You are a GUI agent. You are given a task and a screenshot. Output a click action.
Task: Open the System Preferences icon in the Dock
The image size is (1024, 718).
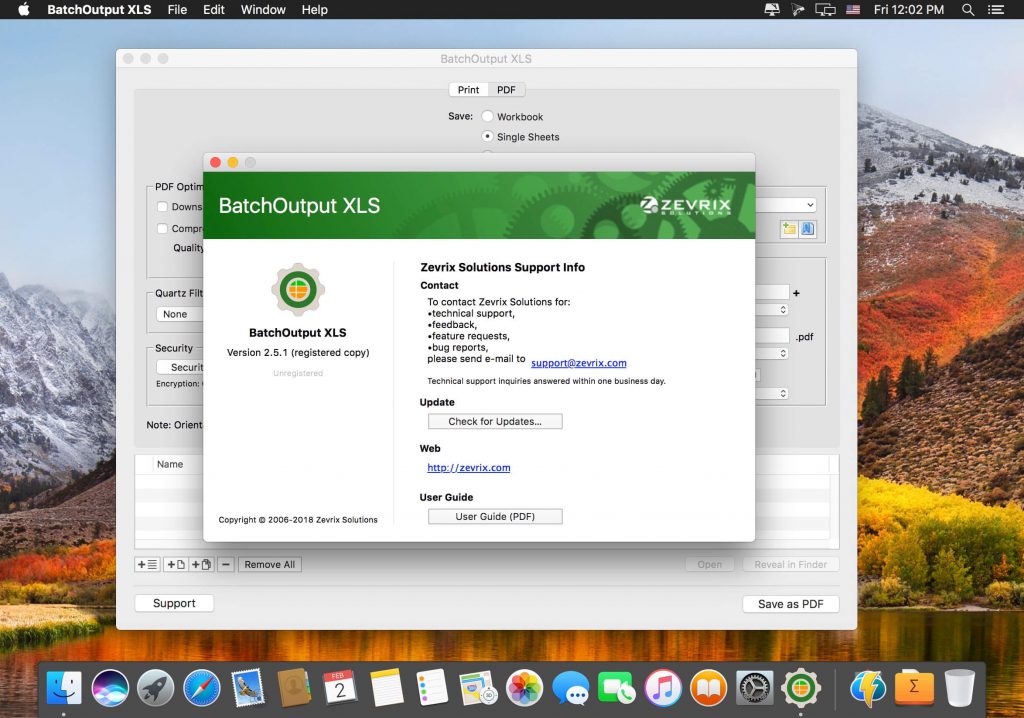coord(756,687)
